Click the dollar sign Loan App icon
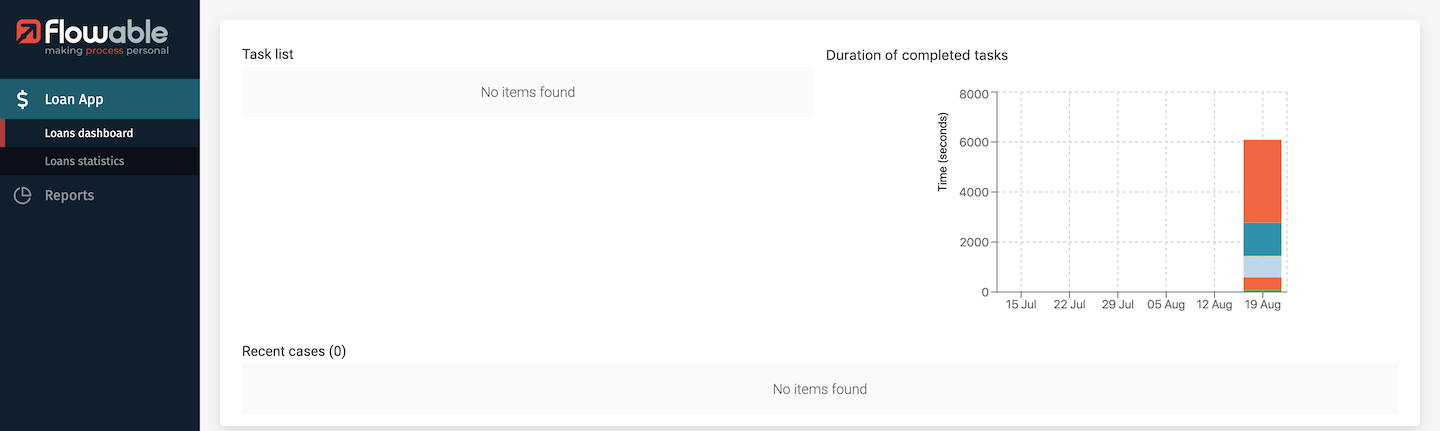The width and height of the screenshot is (1440, 431). [22, 99]
